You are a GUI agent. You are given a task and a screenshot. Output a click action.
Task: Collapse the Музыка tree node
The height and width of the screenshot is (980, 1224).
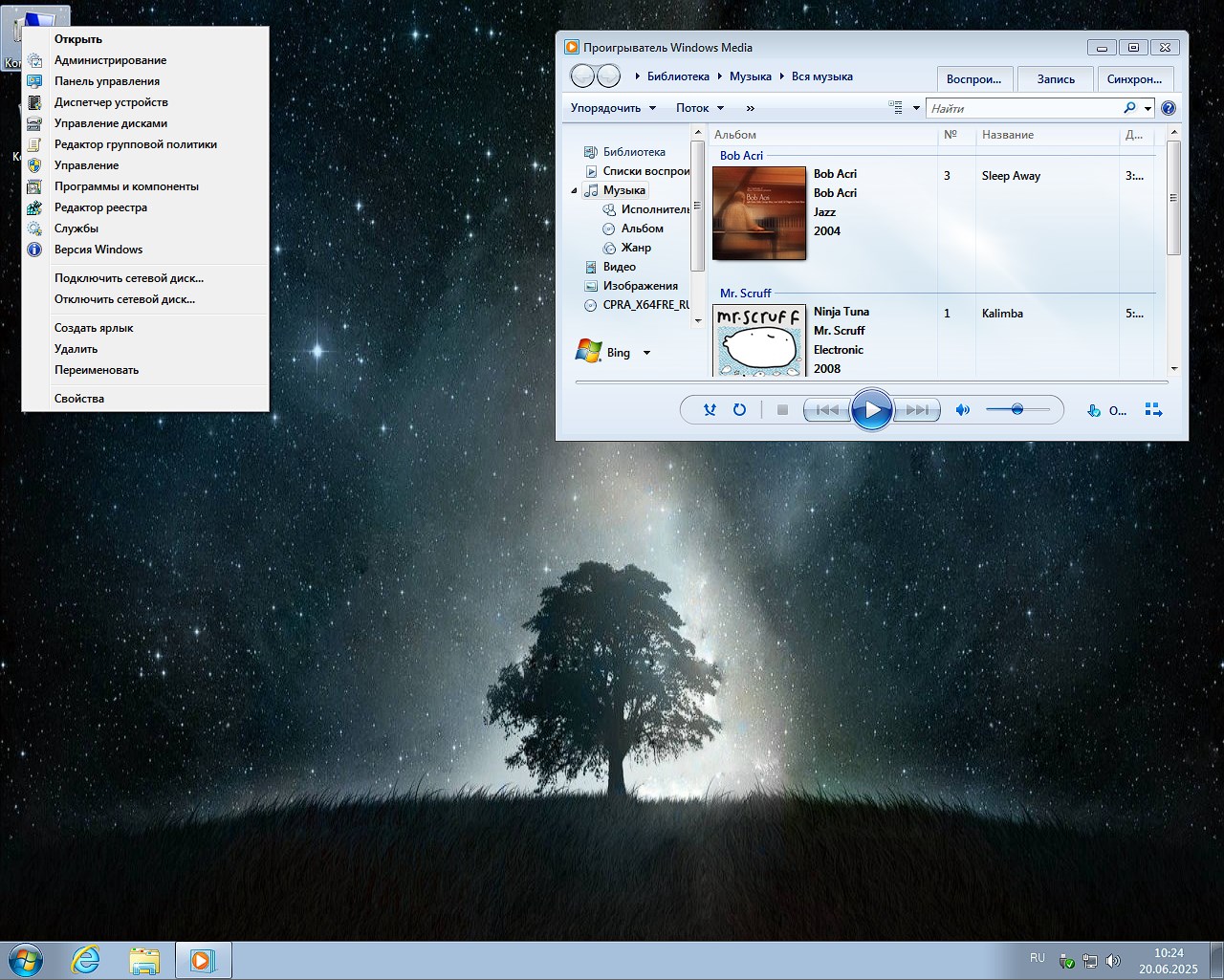(x=575, y=190)
